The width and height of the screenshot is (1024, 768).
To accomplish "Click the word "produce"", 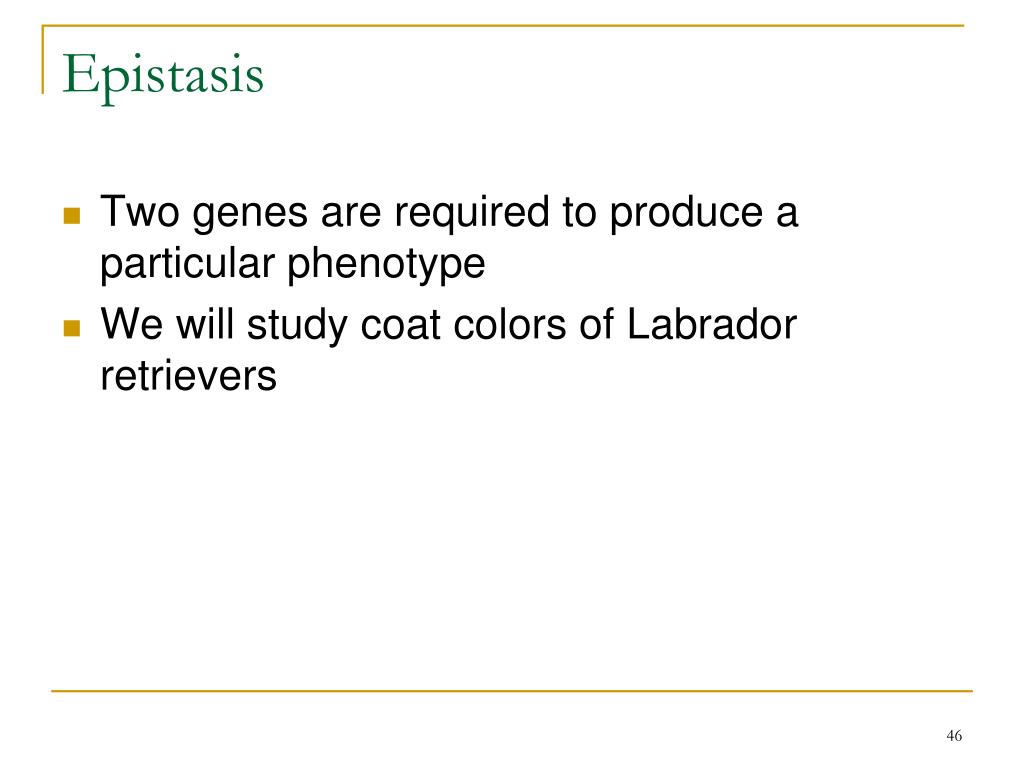I will 686,213.
